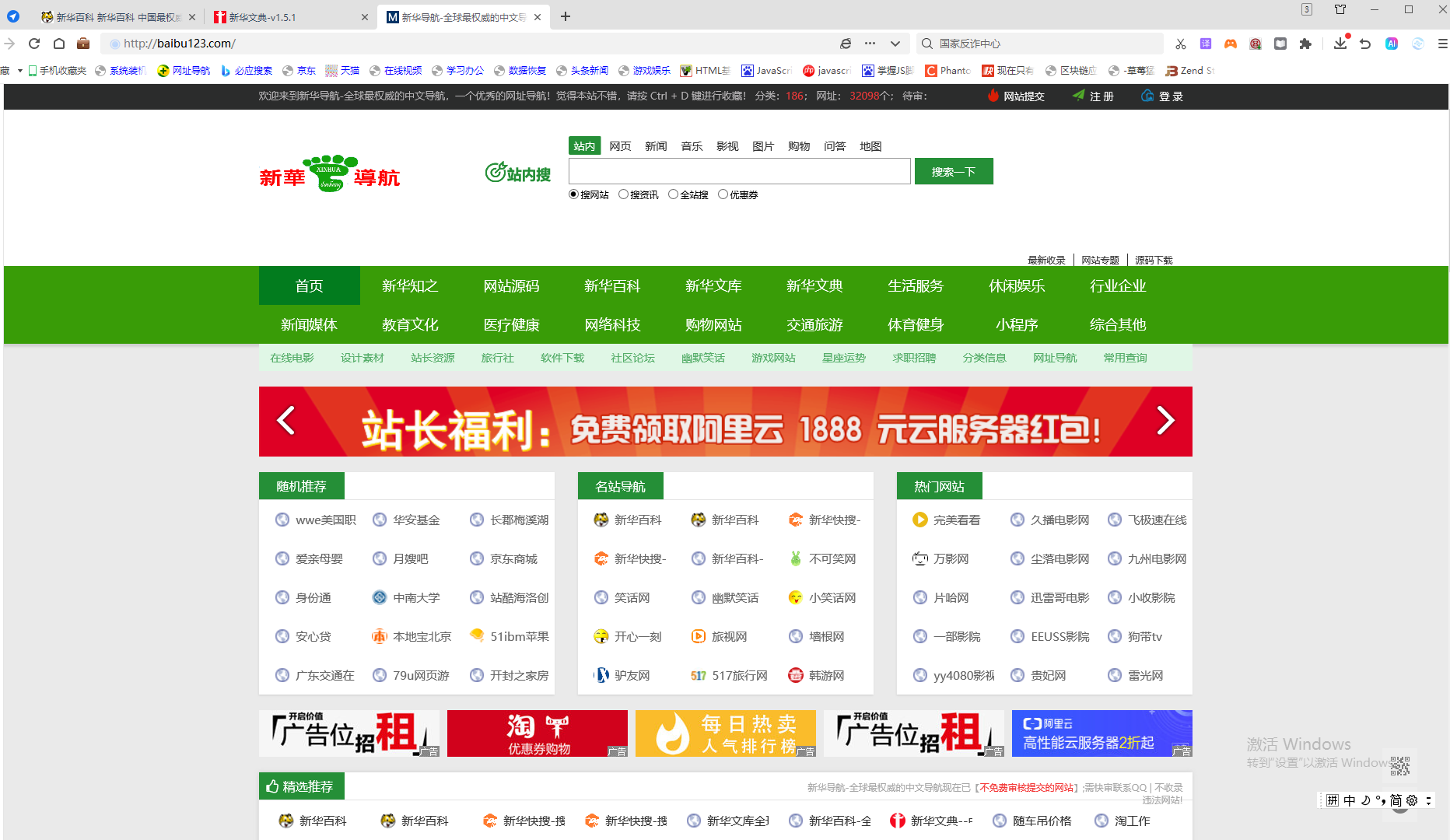Open the 星座运势 sub-category link
Viewport: 1450px width, 840px height.
(844, 358)
